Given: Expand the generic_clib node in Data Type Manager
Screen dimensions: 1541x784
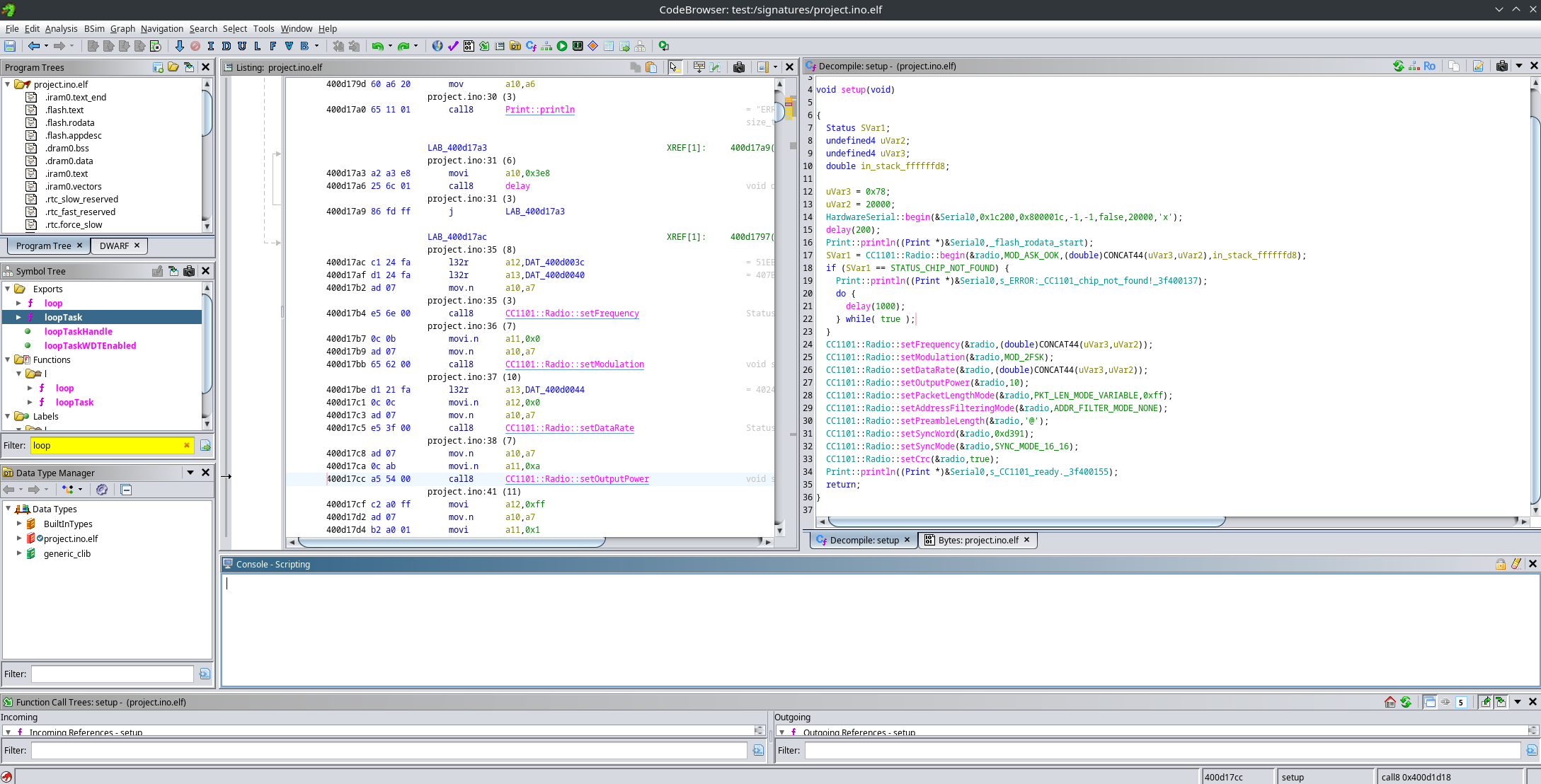Looking at the screenshot, I should (18, 553).
